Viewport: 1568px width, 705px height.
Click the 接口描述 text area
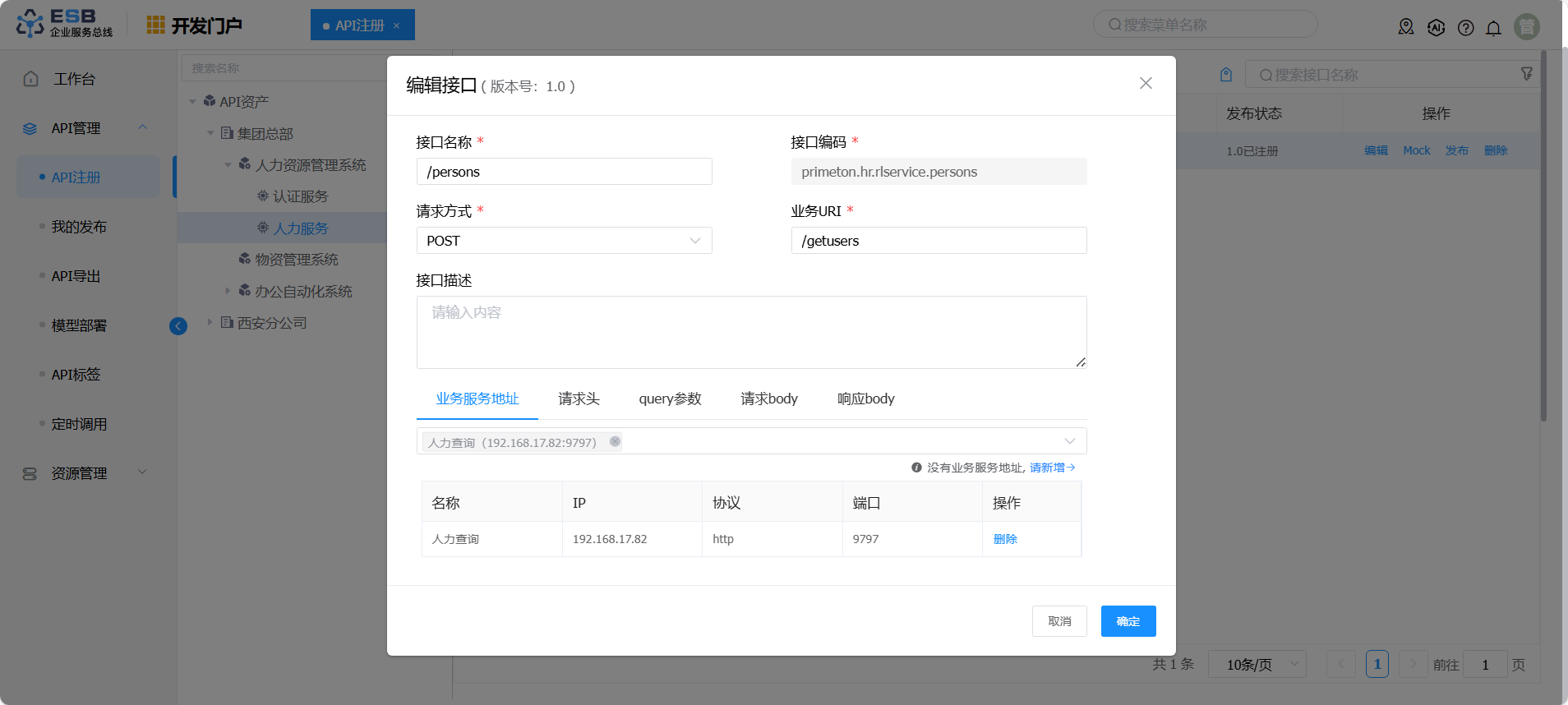(x=751, y=332)
